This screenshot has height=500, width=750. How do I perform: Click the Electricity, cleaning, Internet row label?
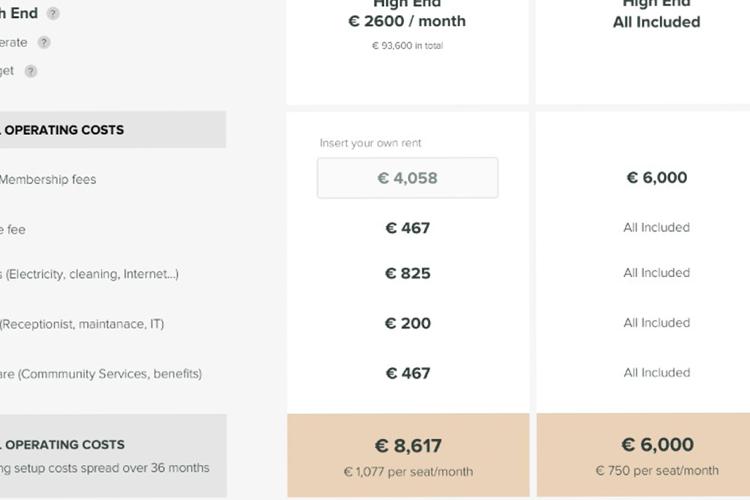click(89, 274)
